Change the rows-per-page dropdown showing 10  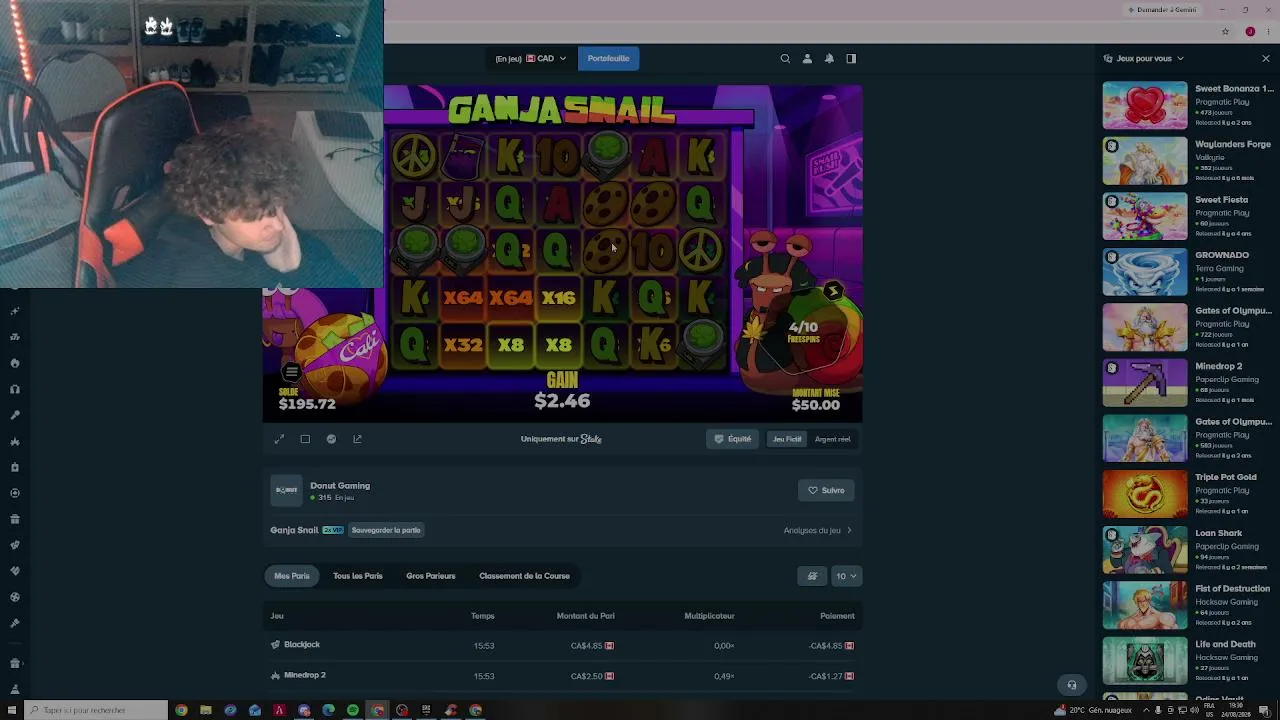tap(846, 576)
